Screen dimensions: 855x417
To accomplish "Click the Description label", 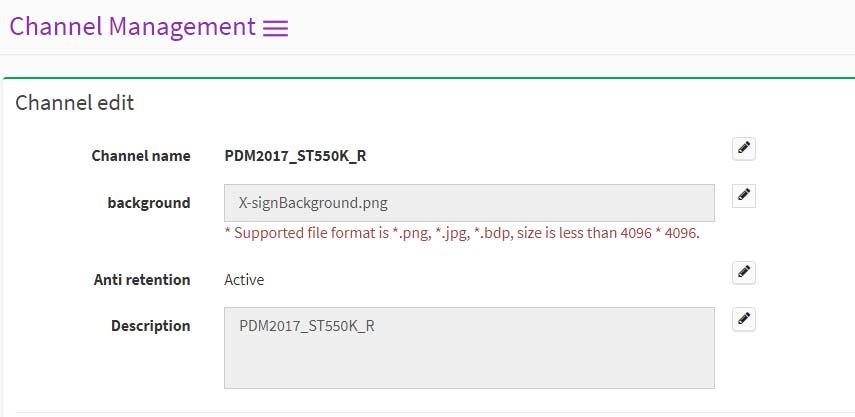I will (x=150, y=326).
